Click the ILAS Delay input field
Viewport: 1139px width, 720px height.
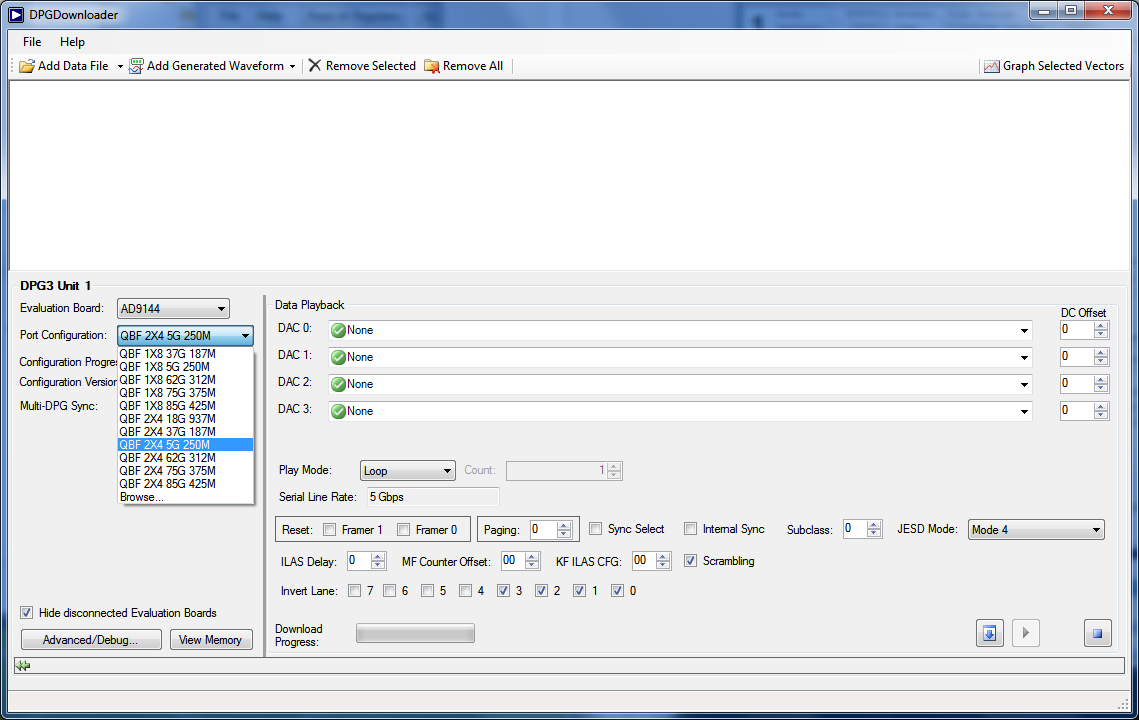click(x=358, y=561)
